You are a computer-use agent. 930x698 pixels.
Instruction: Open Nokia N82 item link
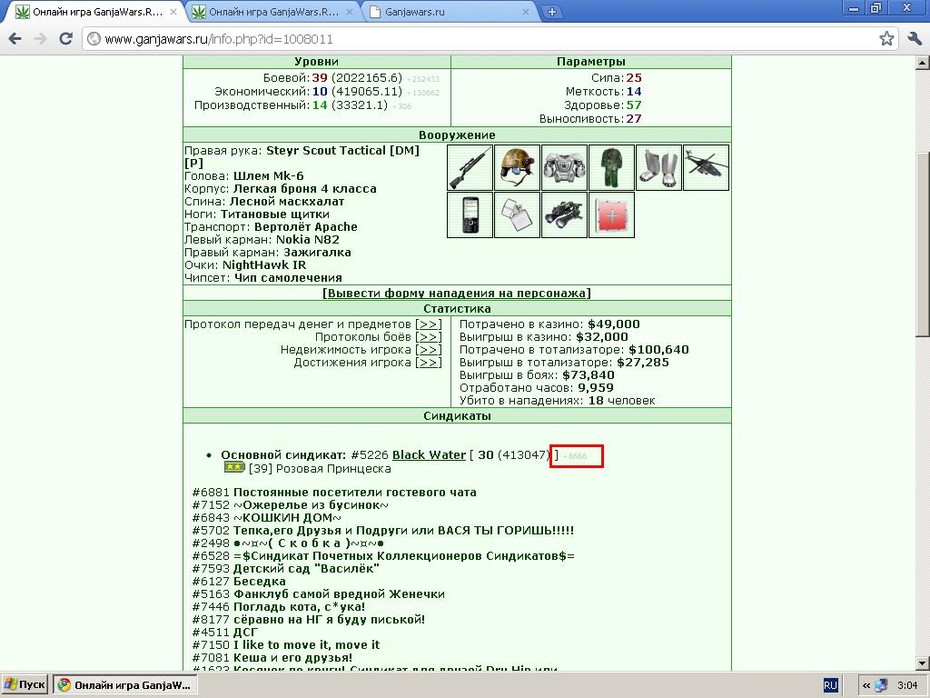coord(307,240)
